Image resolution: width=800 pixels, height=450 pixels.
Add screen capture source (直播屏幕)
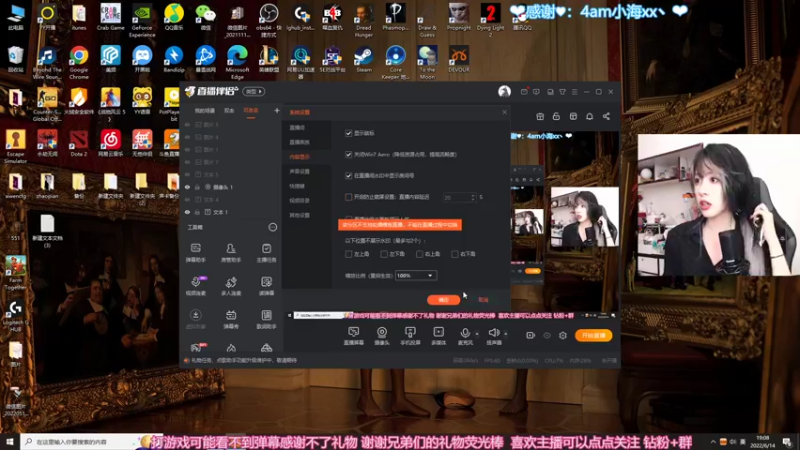click(x=354, y=336)
